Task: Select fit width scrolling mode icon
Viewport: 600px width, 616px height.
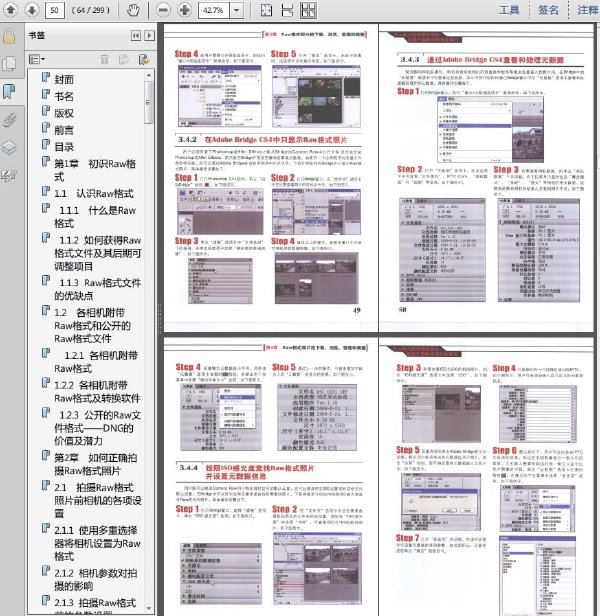Action: coord(287,10)
